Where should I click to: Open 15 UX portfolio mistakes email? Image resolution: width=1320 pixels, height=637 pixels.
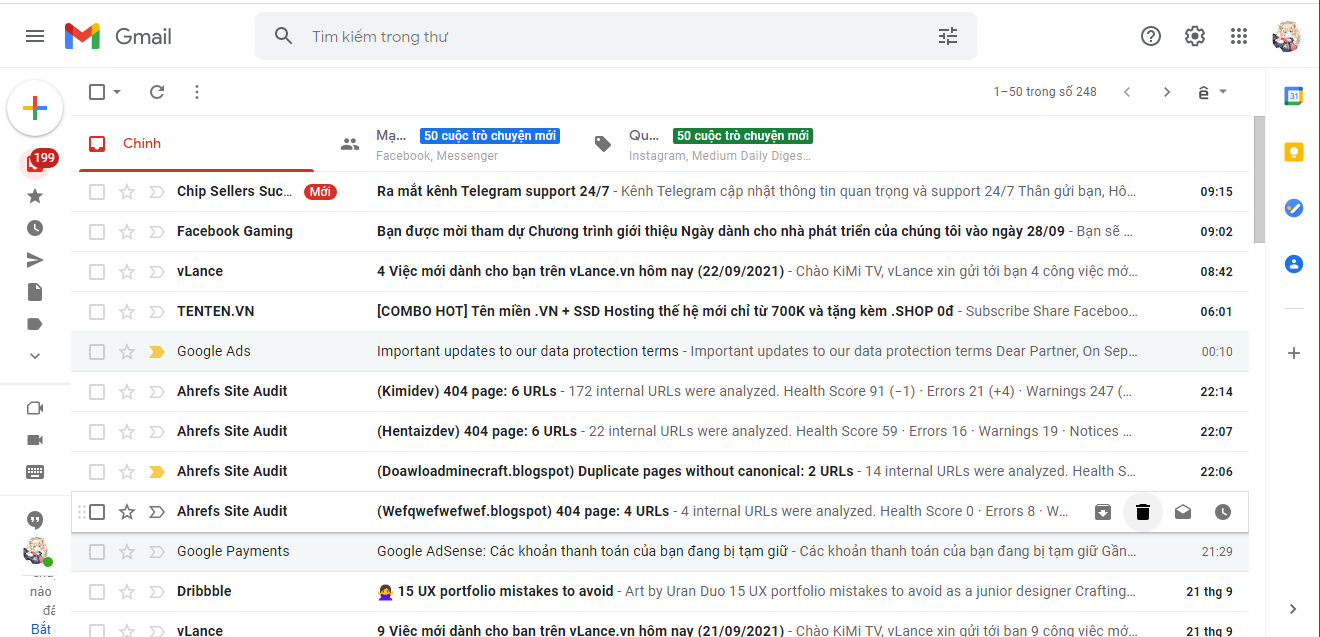point(660,591)
